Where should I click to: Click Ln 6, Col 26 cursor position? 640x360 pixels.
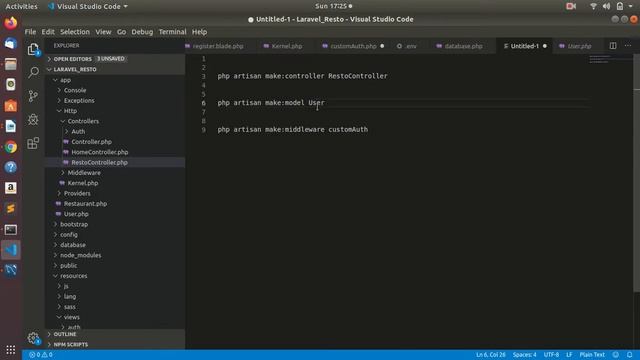[491, 355]
